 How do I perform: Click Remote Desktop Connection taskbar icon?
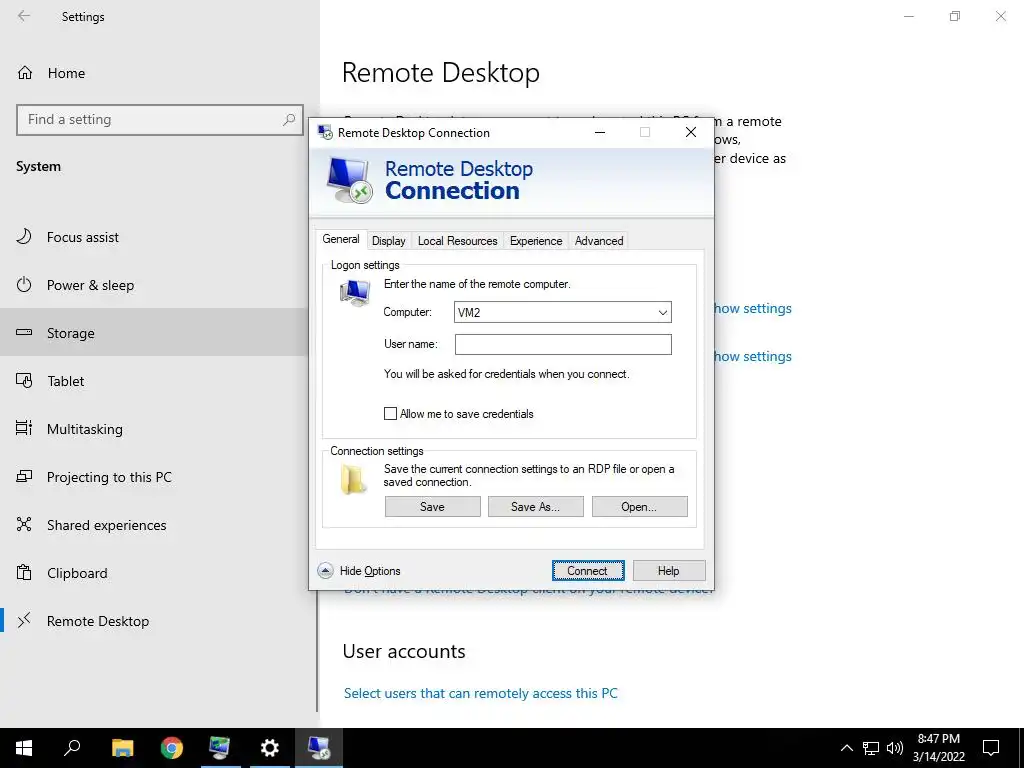(319, 748)
